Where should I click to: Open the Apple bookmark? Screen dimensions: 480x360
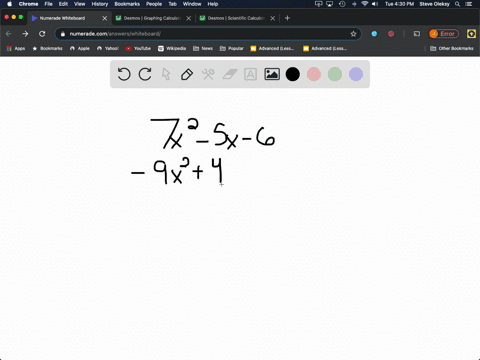(80, 48)
